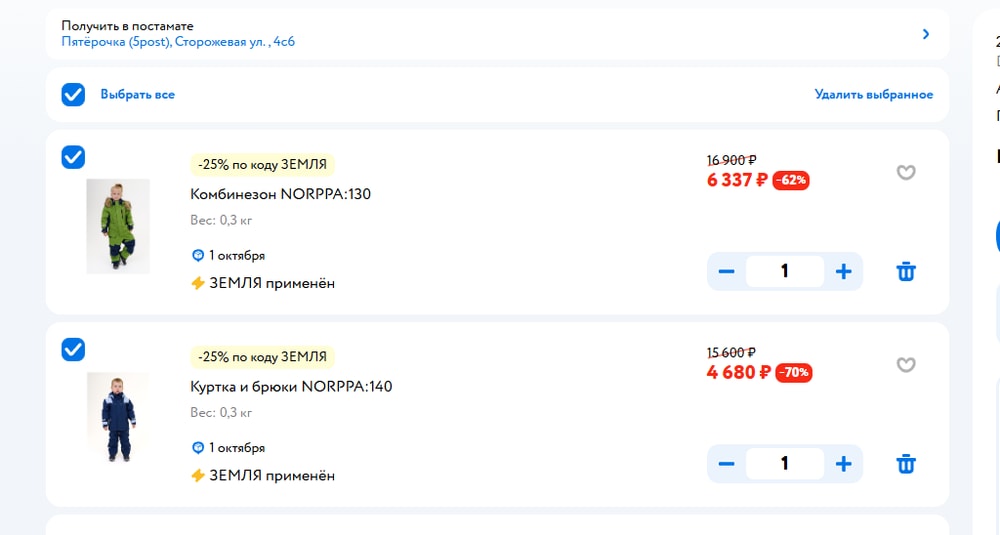Open the Пятёрочка (5post) pickup address link
The image size is (1000, 535).
tap(178, 42)
